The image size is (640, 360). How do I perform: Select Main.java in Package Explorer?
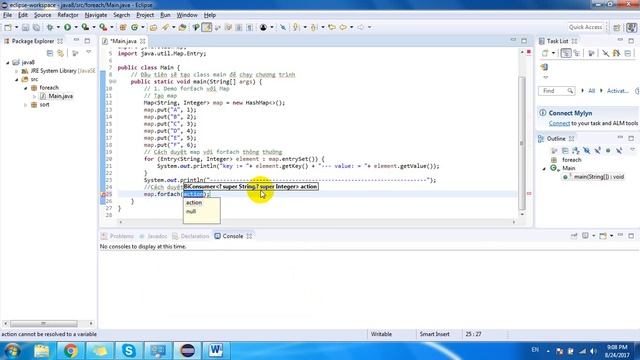(x=60, y=96)
